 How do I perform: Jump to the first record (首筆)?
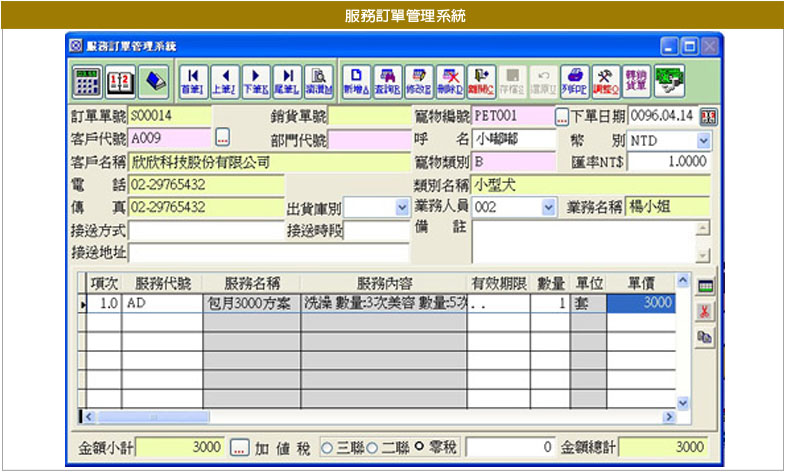pos(191,79)
